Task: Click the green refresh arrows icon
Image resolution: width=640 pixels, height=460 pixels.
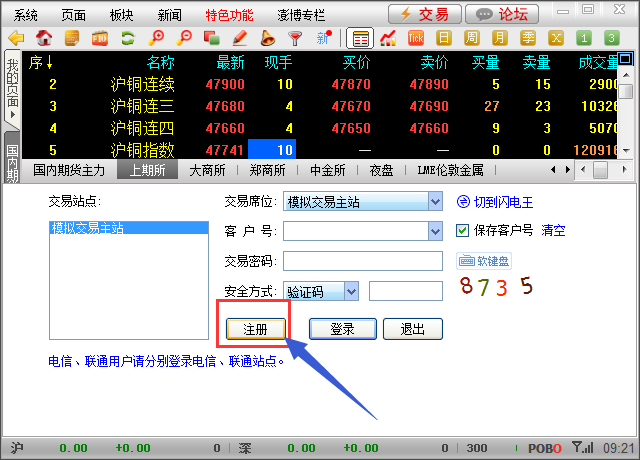Action: click(128, 38)
